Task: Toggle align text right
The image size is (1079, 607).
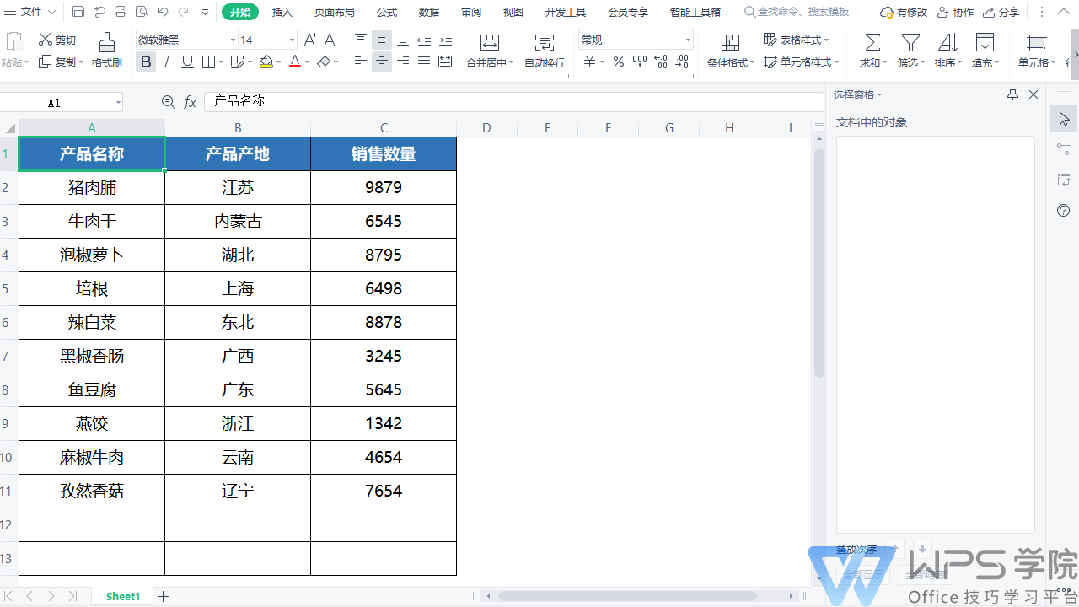Action: 403,61
